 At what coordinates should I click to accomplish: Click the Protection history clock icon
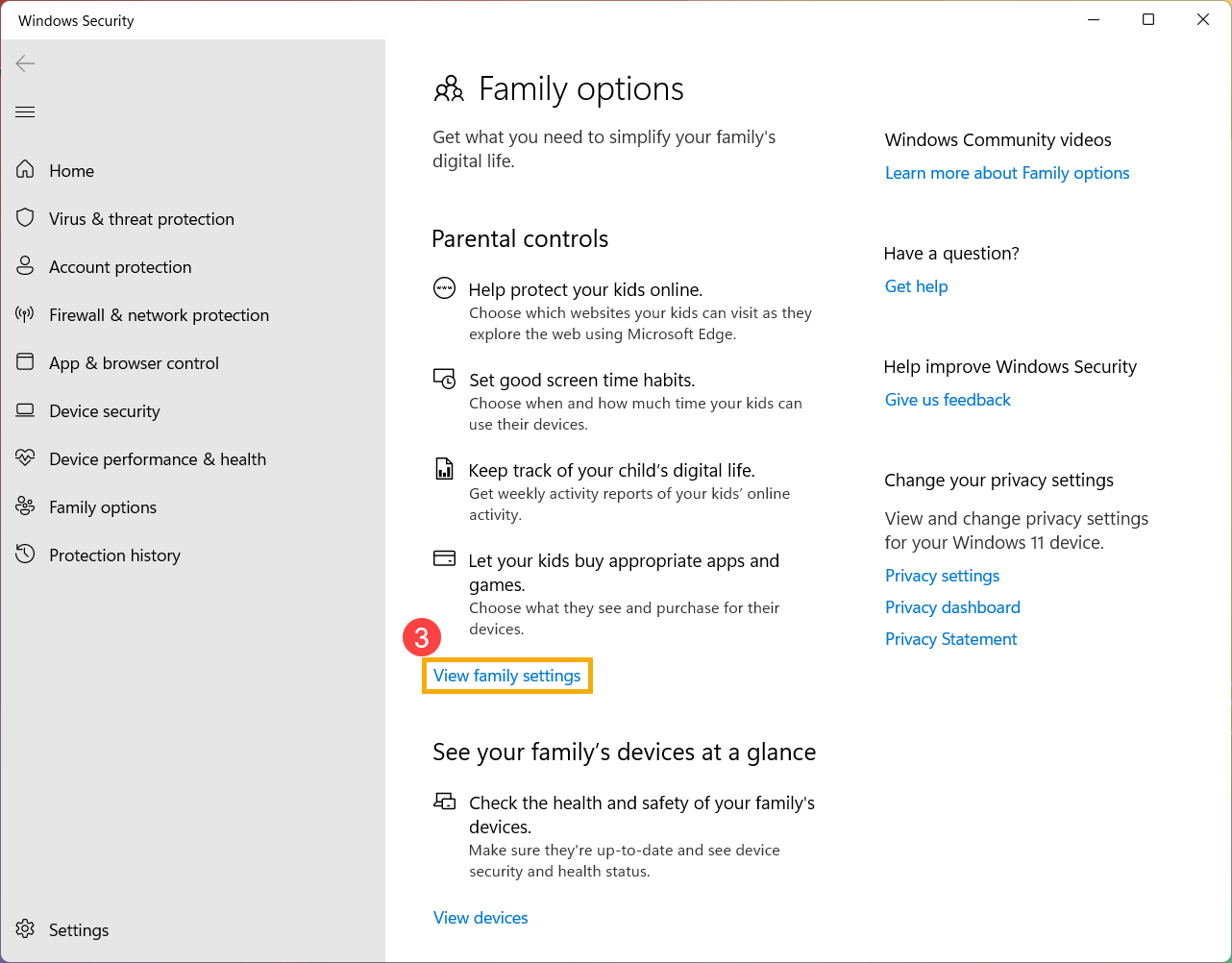(25, 555)
